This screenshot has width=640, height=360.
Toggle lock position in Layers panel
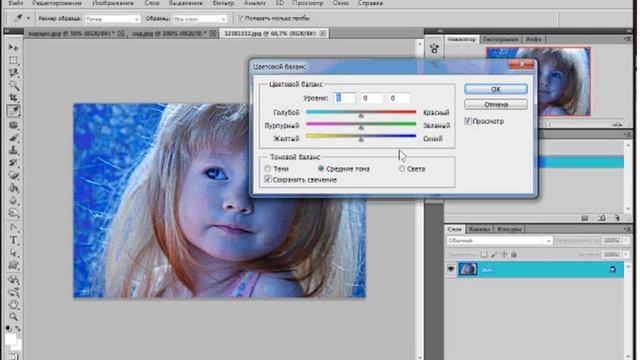[504, 255]
